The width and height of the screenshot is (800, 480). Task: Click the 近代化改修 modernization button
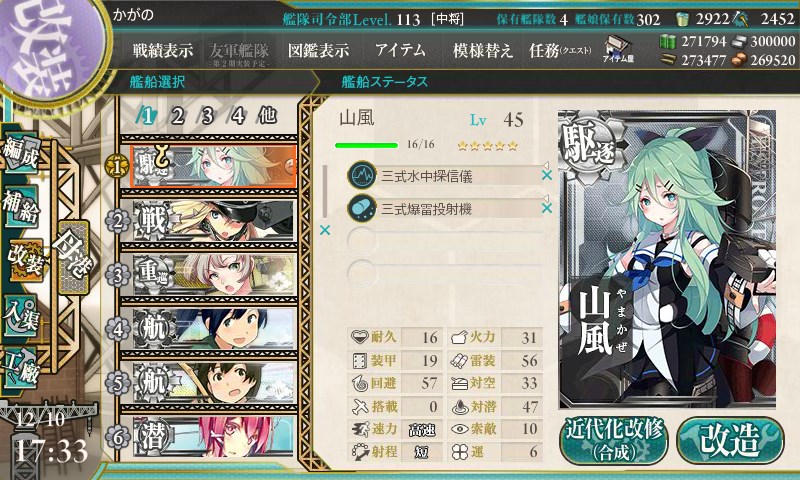click(614, 441)
